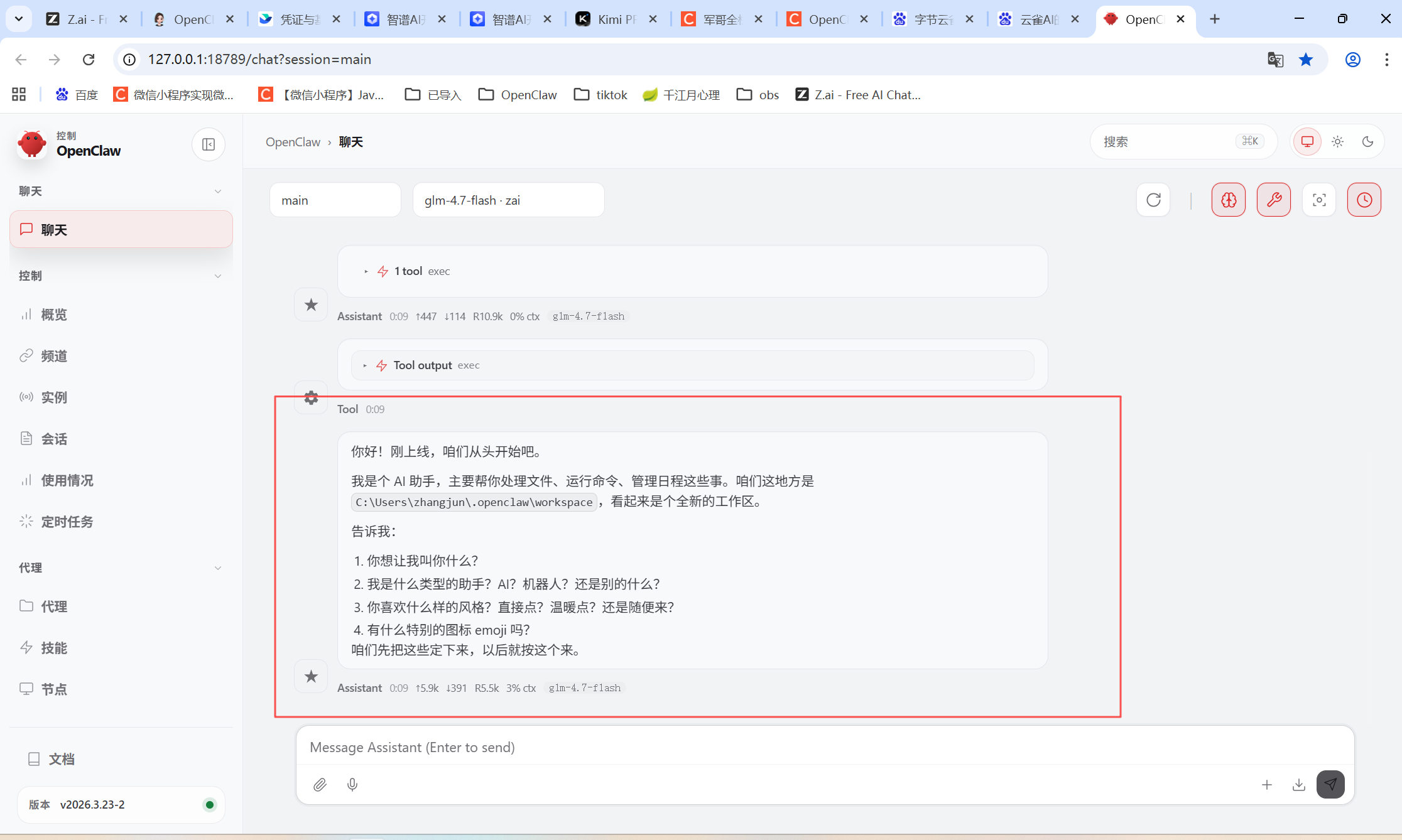Expand the 1 tool exec entry

(x=408, y=271)
